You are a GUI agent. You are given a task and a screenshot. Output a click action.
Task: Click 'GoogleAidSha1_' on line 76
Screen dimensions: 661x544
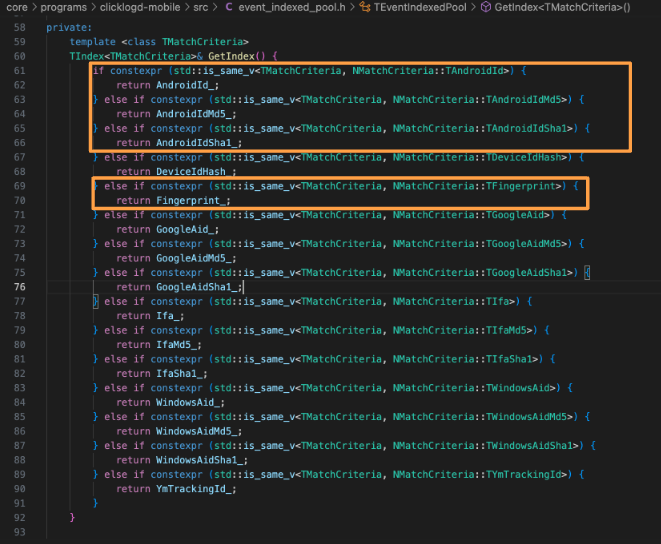197,287
